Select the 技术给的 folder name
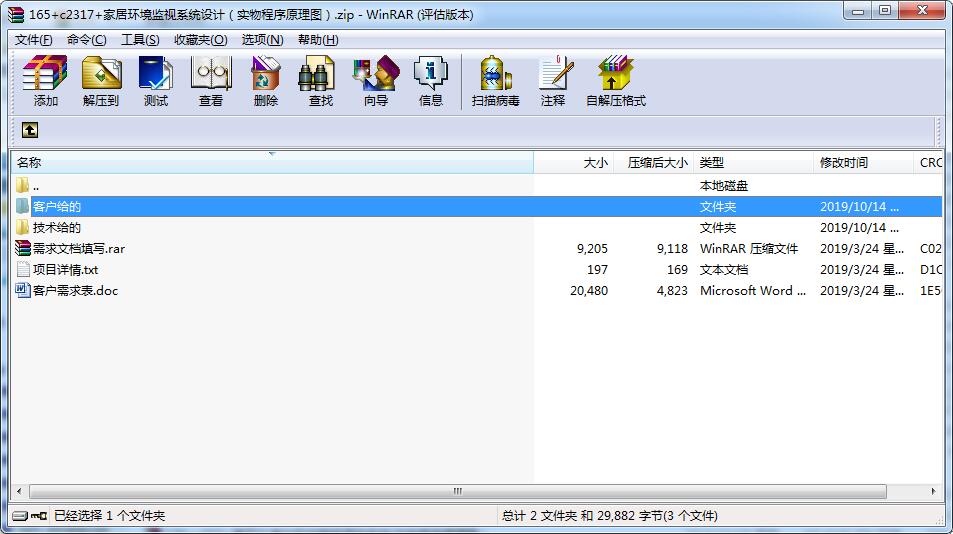Image resolution: width=953 pixels, height=534 pixels. (x=57, y=227)
